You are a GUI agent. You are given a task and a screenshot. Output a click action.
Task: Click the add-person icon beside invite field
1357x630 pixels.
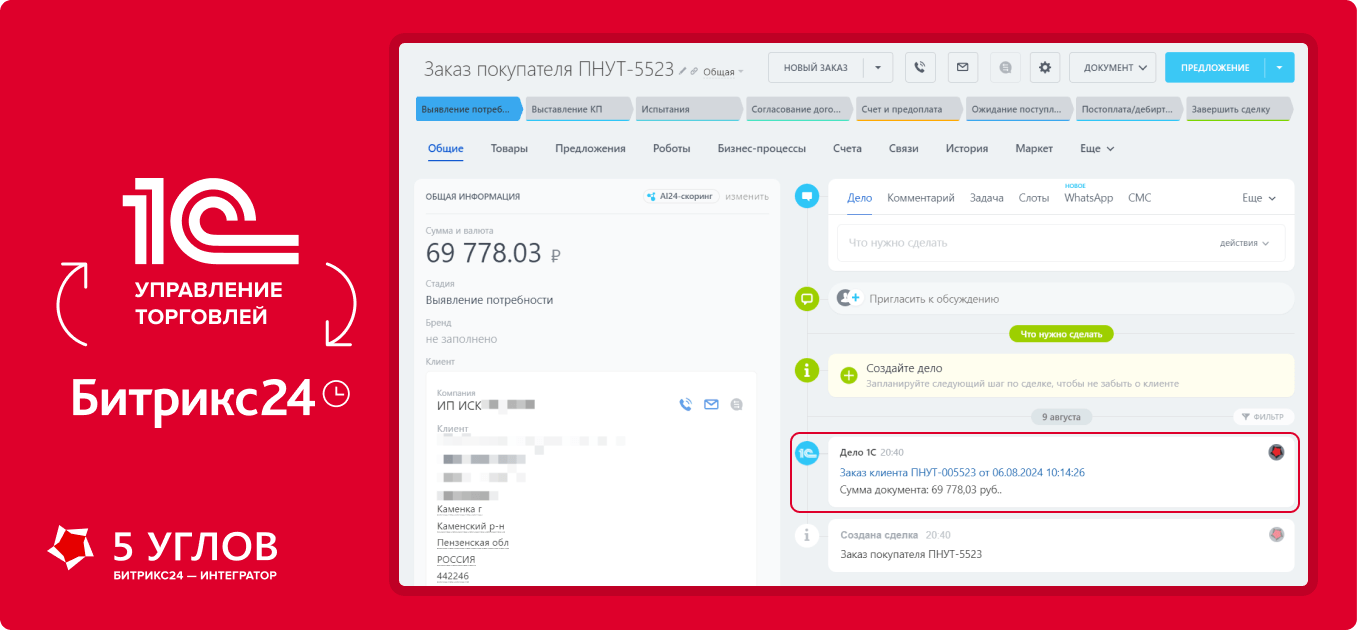click(849, 298)
